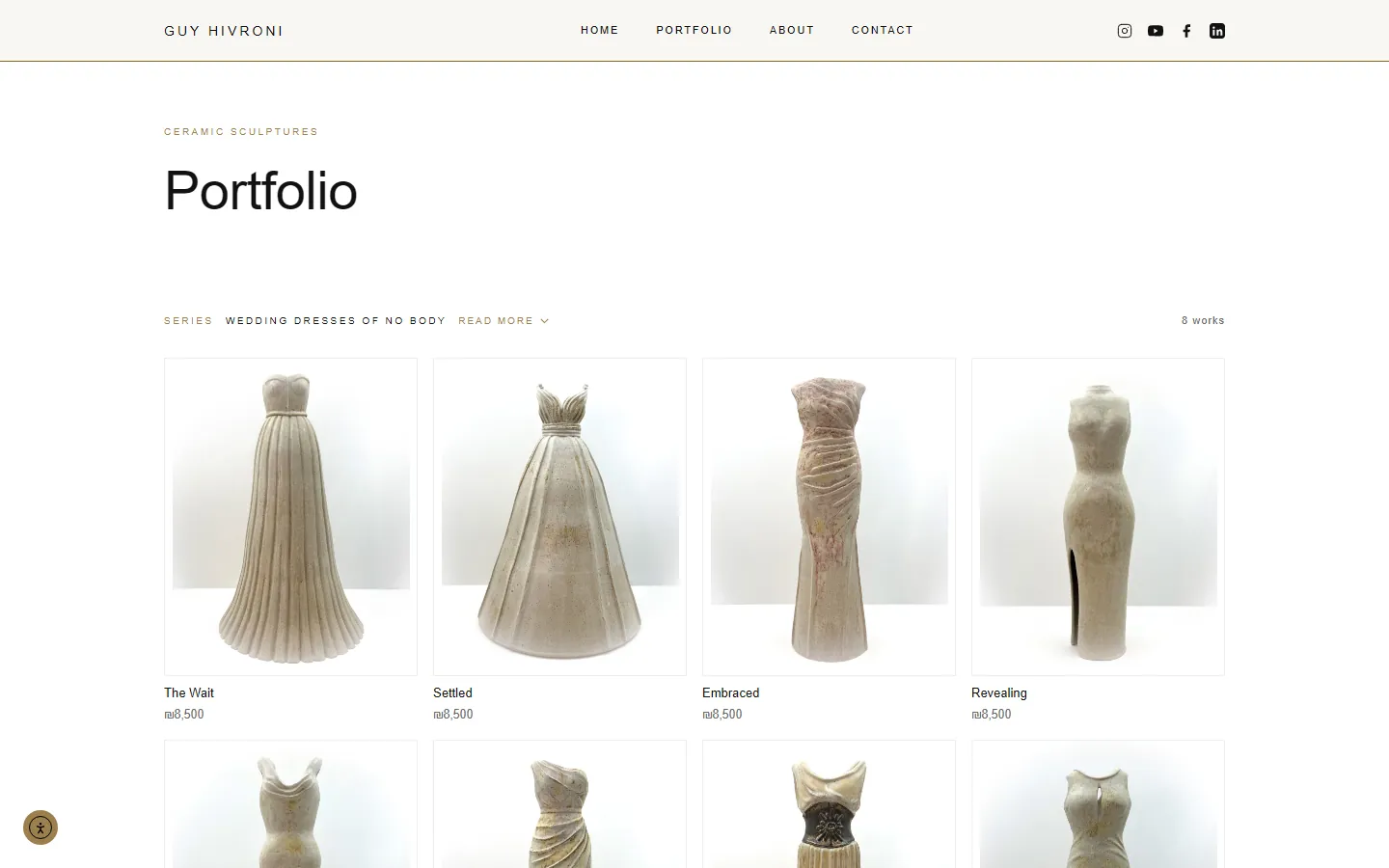Open the dark corset belt dress thumbnail
The image size is (1389, 868).
(x=829, y=804)
